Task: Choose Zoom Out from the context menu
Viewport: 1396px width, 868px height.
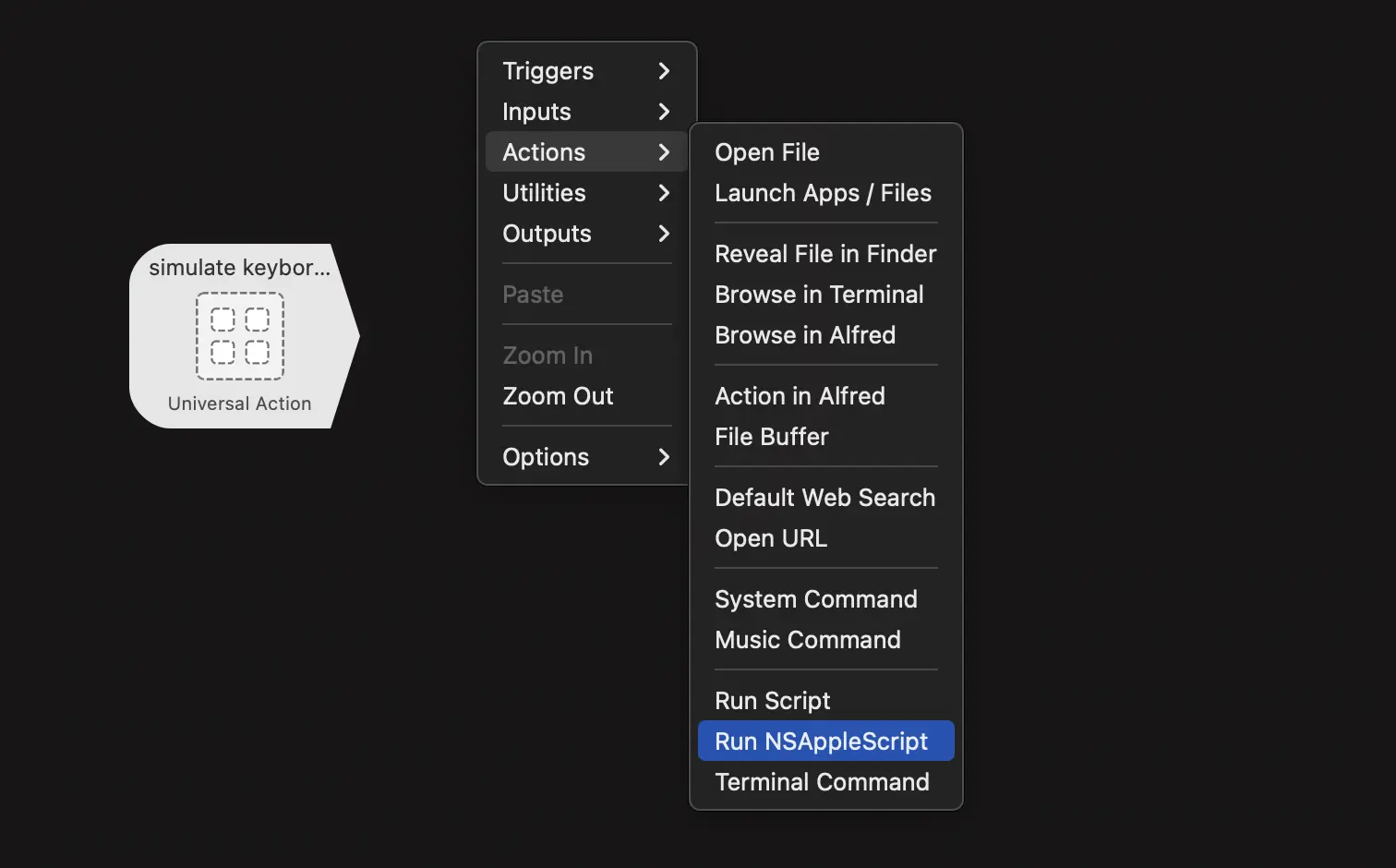Action: 586,396
